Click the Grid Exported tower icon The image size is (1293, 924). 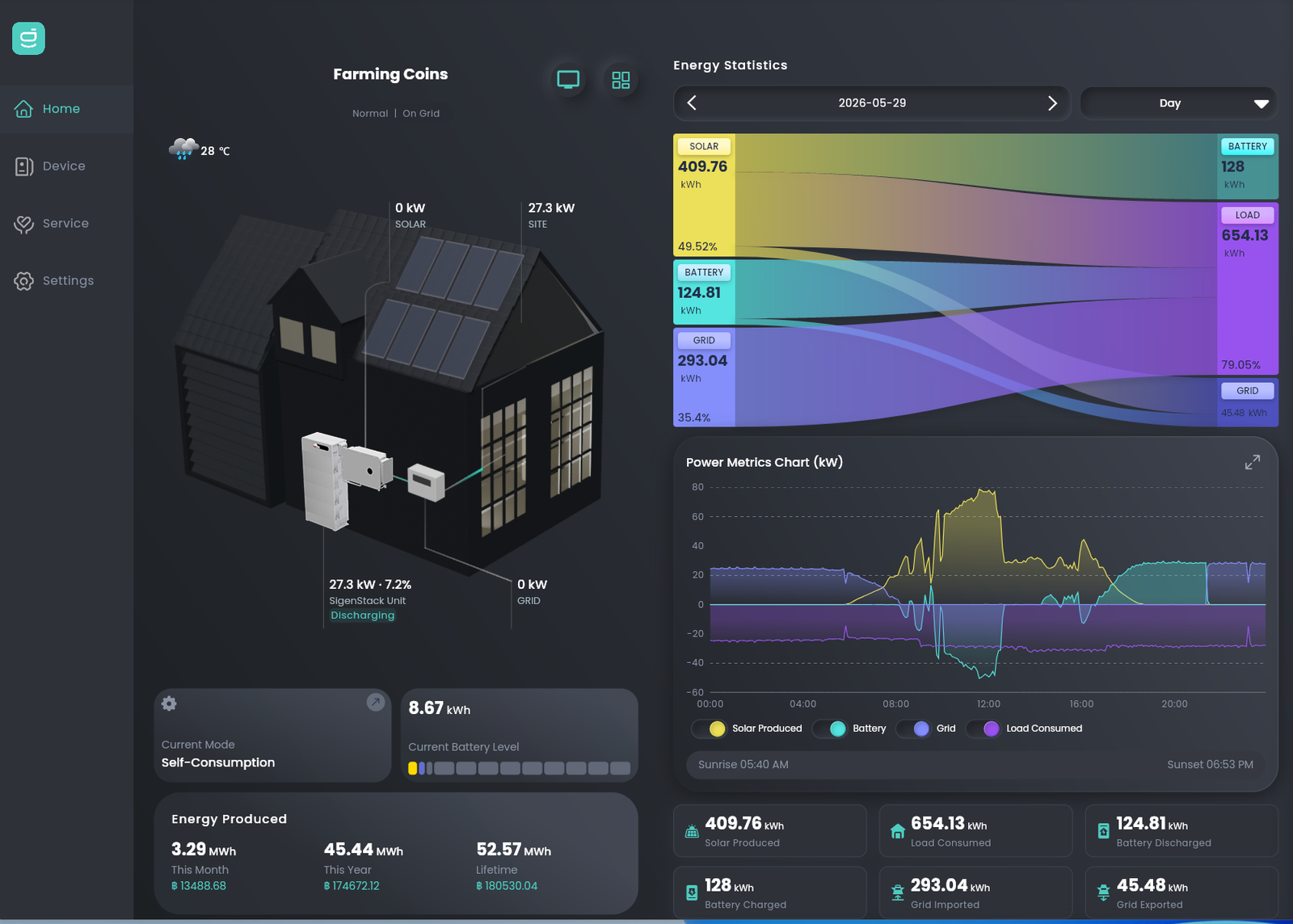[1103, 892]
